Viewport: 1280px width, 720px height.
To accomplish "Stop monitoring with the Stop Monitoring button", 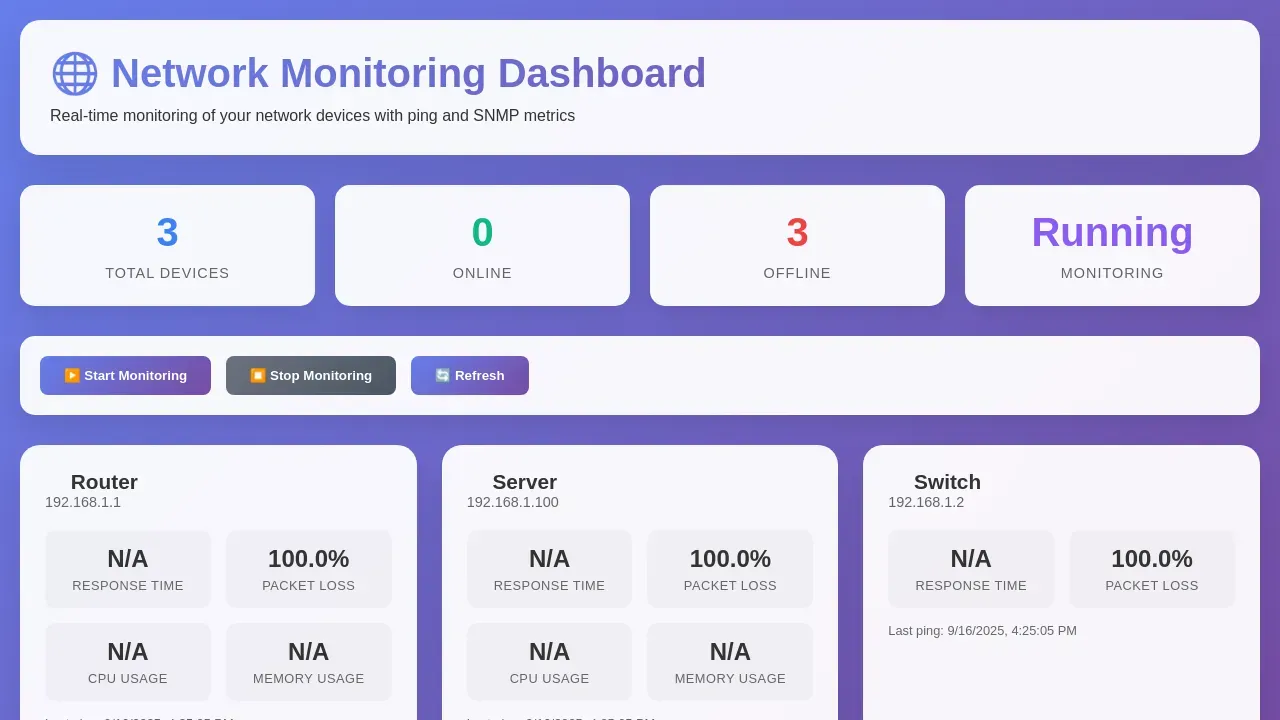I will click(x=310, y=375).
